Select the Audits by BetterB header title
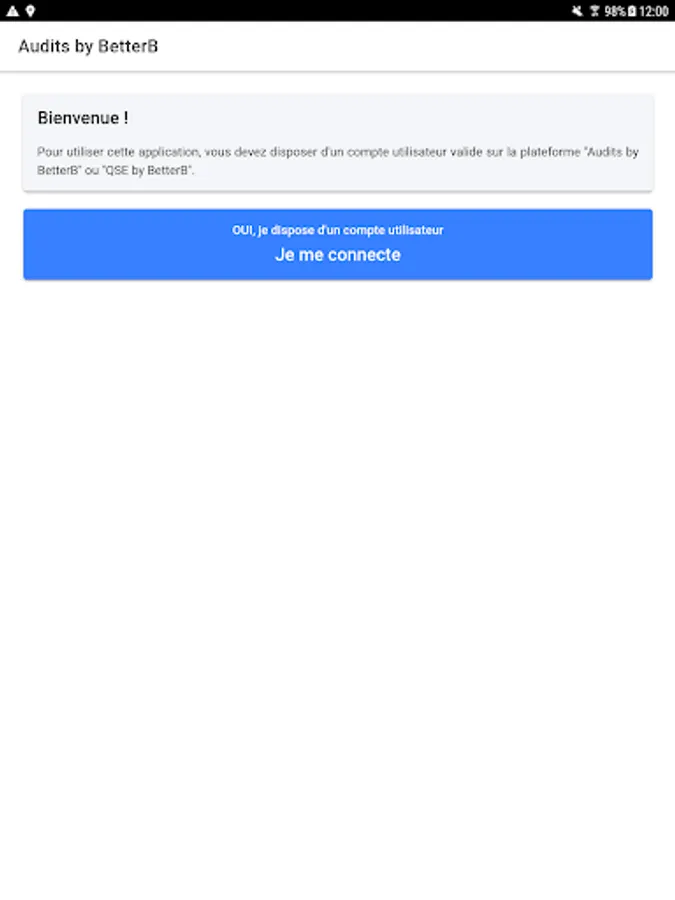The width and height of the screenshot is (675, 900). 88,46
